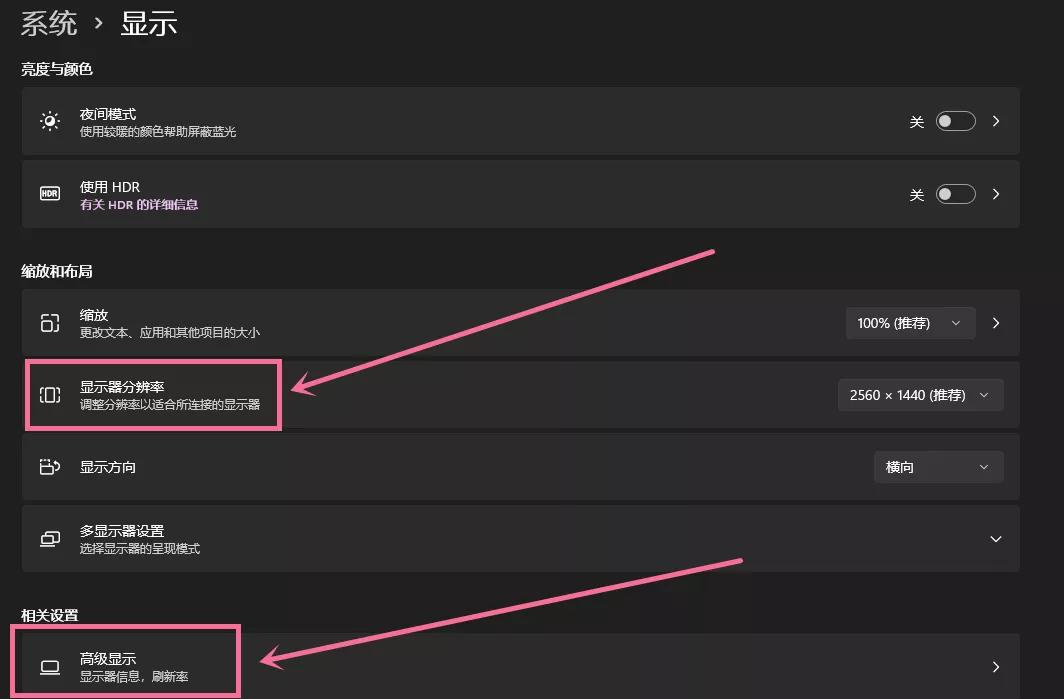Open night mode settings chevron
This screenshot has width=1064, height=699.
[x=996, y=121]
